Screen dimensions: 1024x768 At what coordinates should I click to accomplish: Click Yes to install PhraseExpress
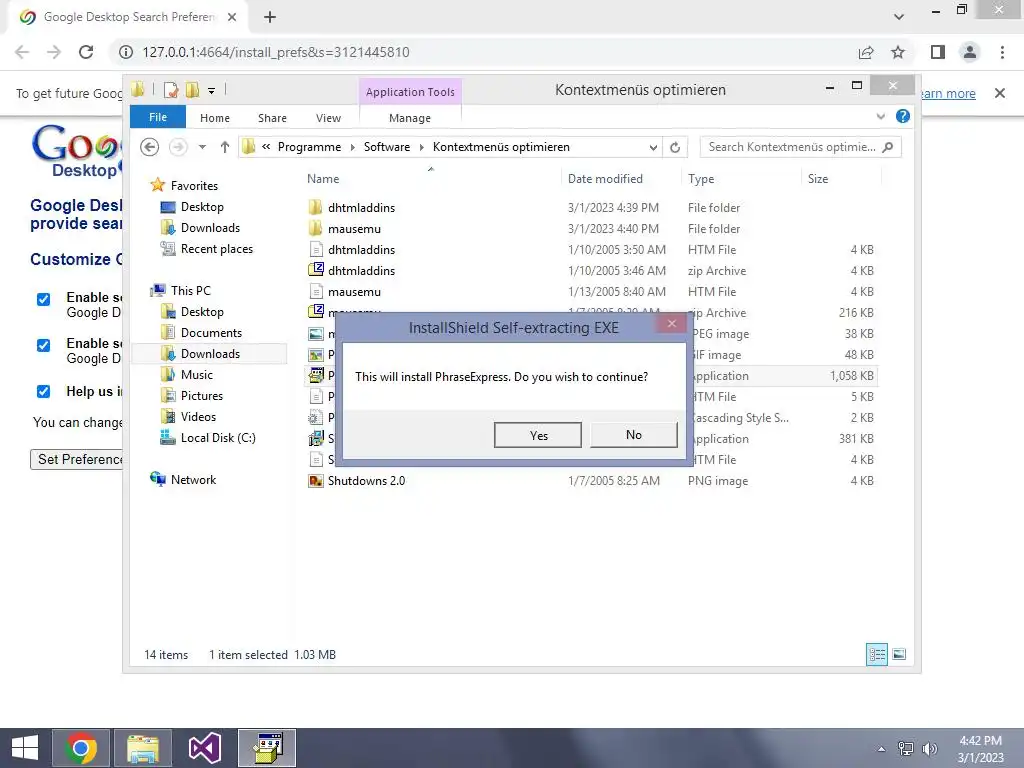[537, 435]
